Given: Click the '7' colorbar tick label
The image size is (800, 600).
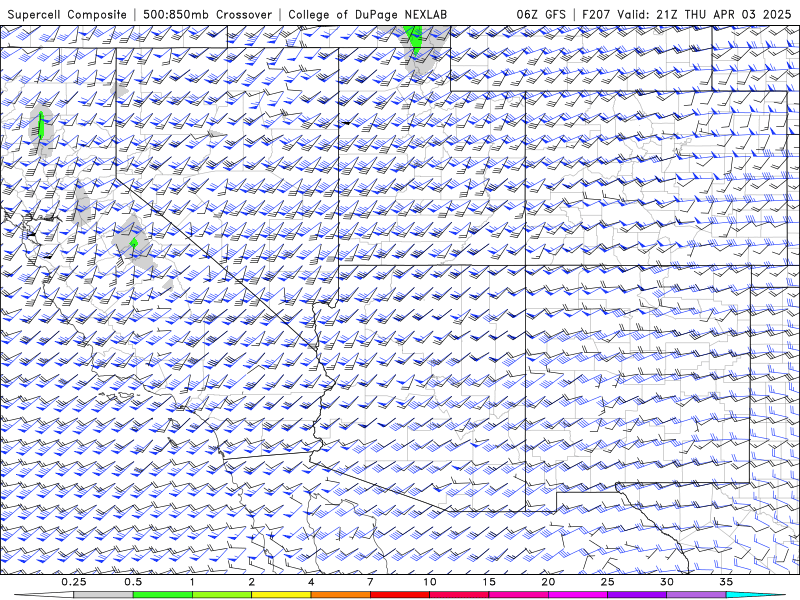Looking at the screenshot, I should [370, 582].
